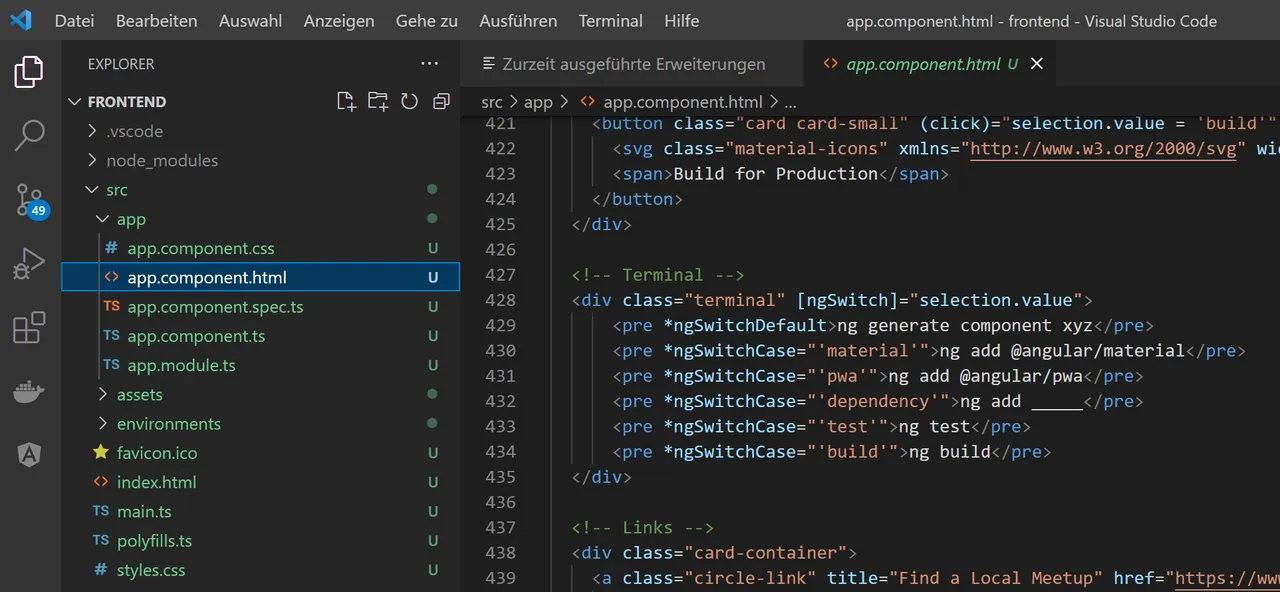
Task: Open the Anzeigen menu
Action: 339,20
